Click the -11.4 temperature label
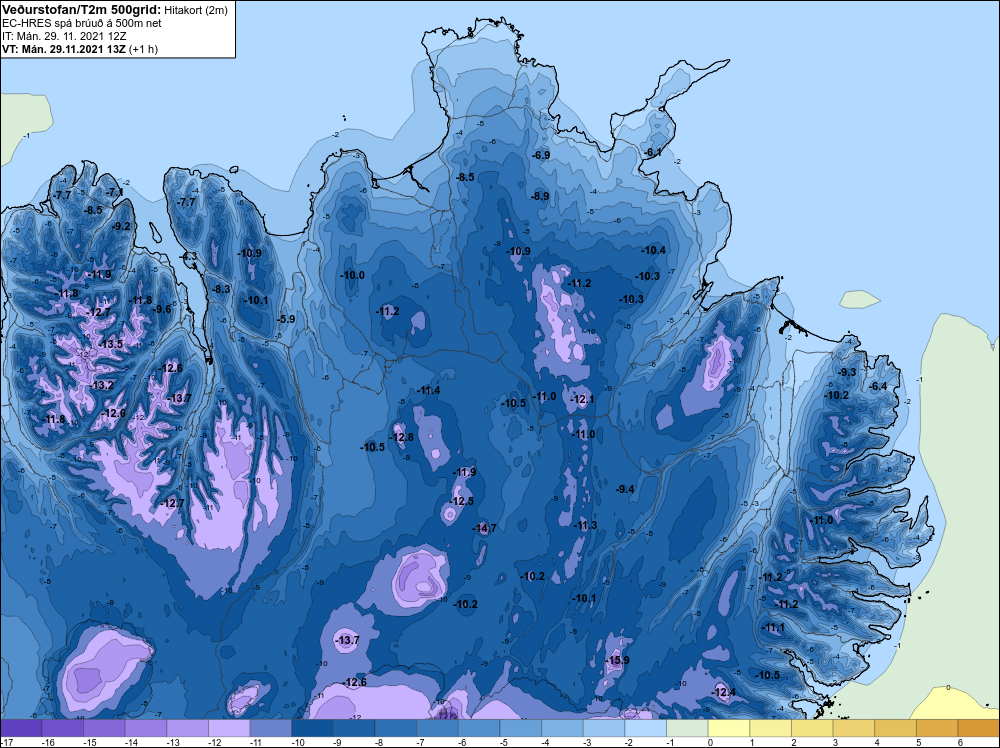 pos(428,391)
